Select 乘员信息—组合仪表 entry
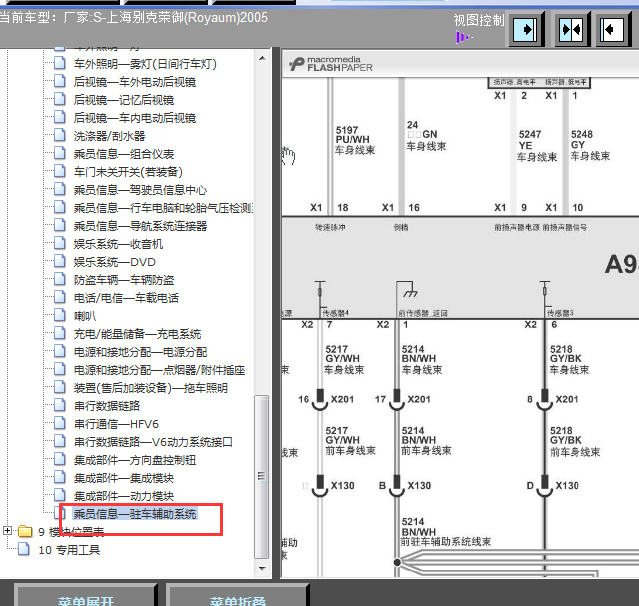Screen dimensions: 639x606 [x=124, y=154]
